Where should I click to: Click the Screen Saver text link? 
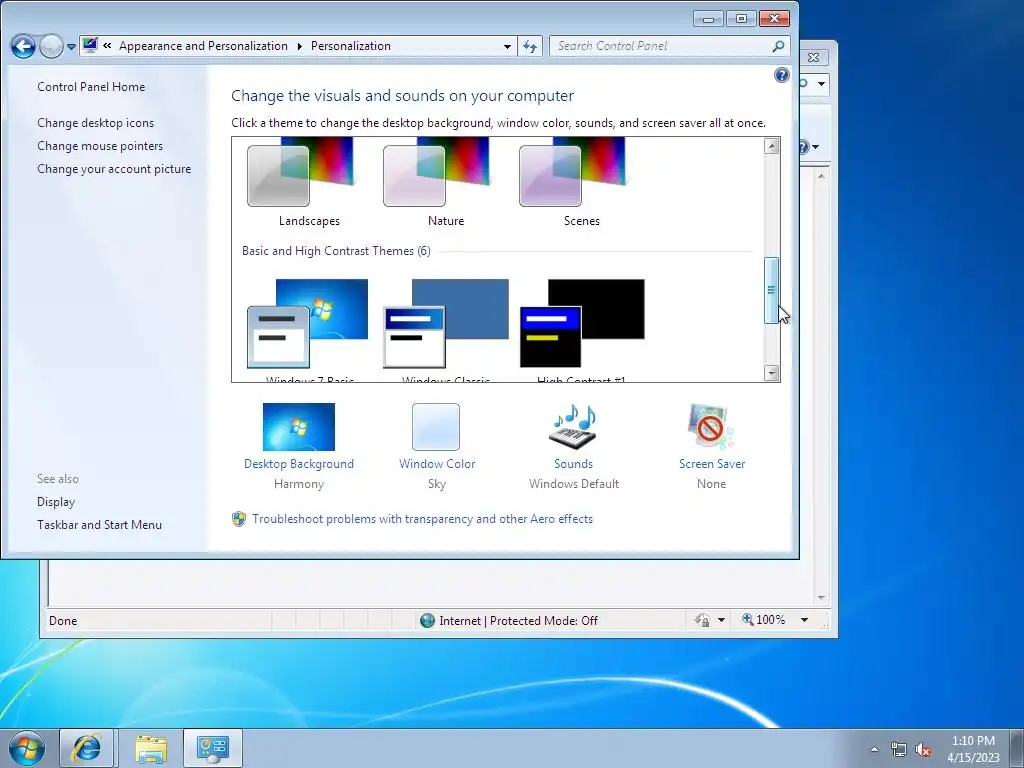click(x=712, y=464)
